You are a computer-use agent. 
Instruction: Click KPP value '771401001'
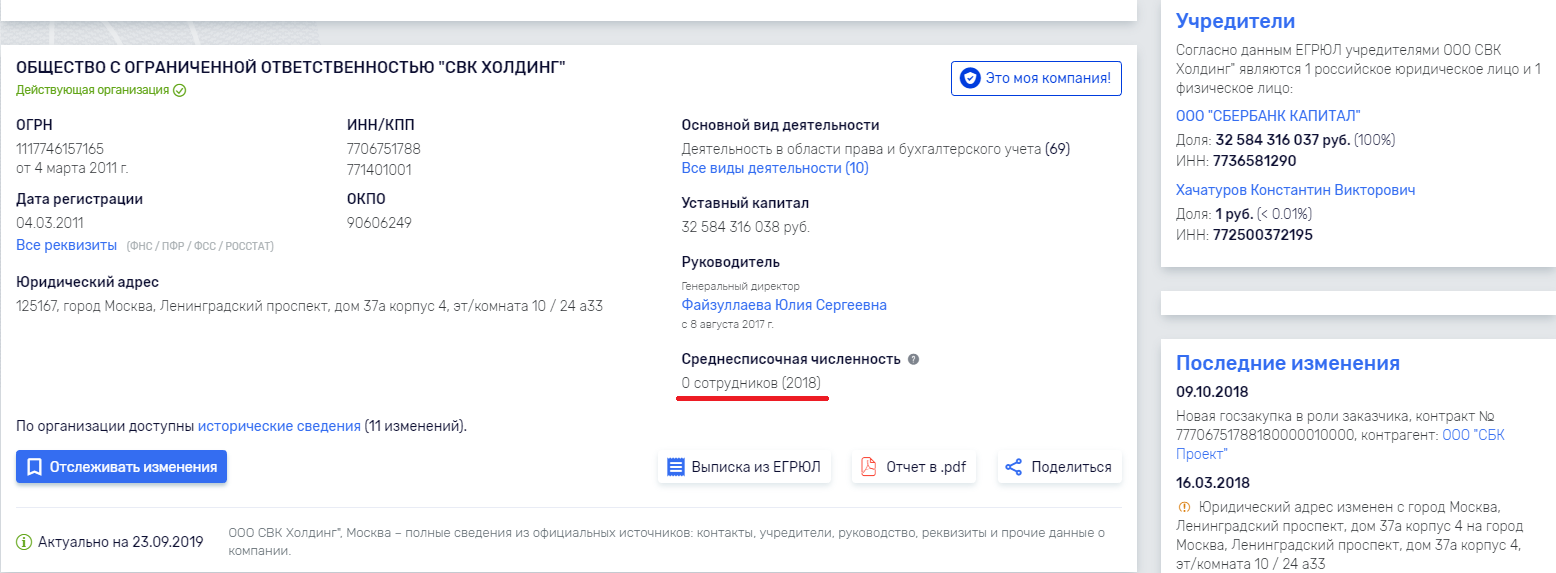(379, 170)
